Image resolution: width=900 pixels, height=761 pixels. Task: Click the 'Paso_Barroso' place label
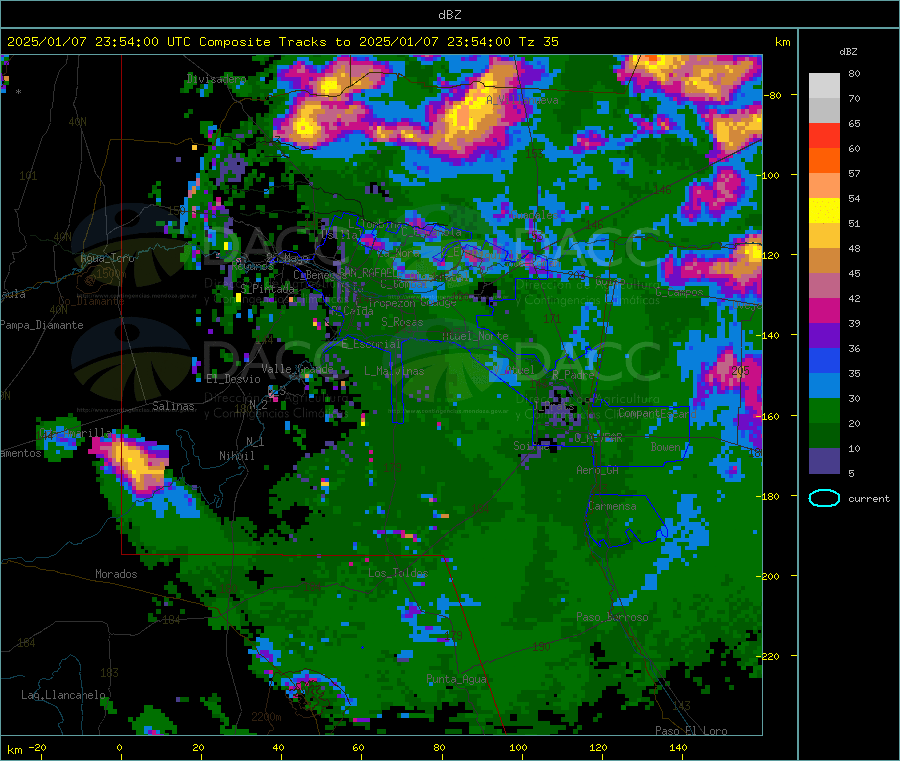612,618
